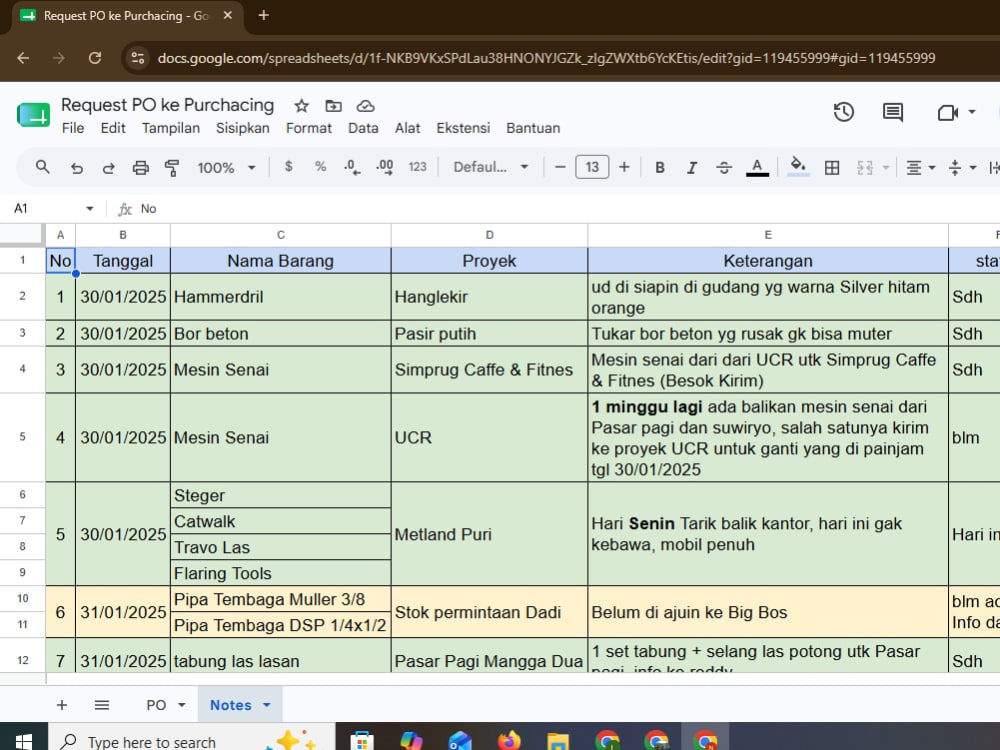Open a new browser tab
The height and width of the screenshot is (750, 1000).
pyautogui.click(x=263, y=15)
